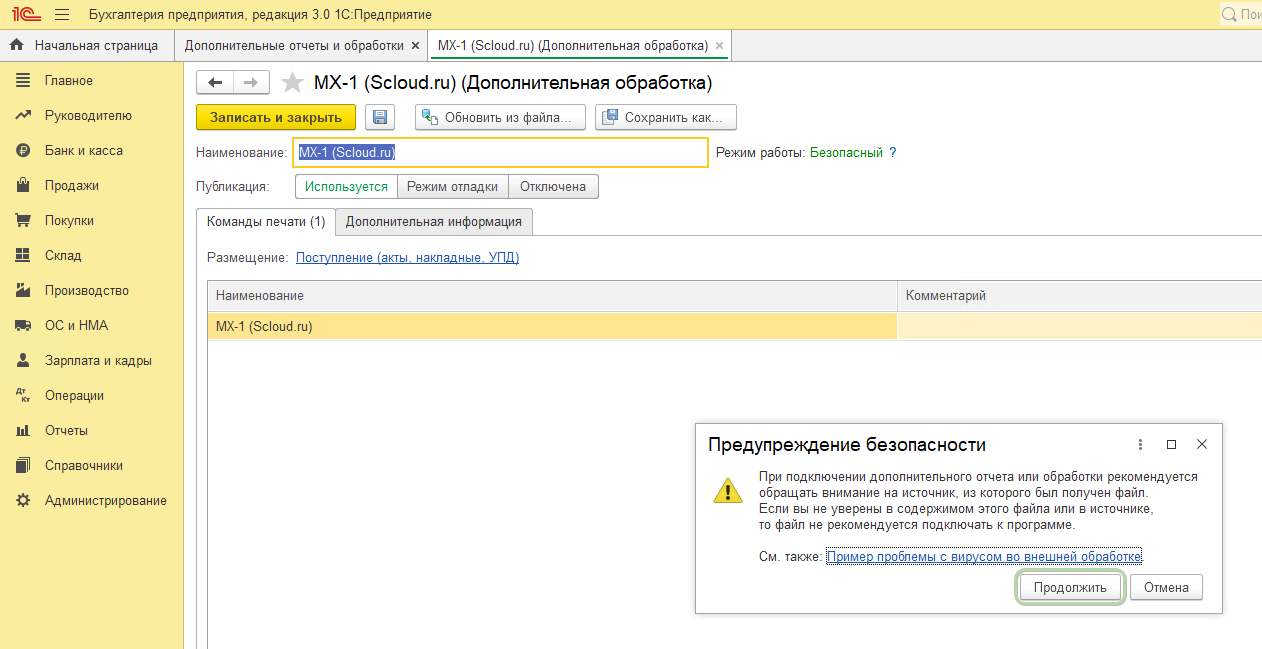
Task: Go back with the left arrow button
Action: click(215, 82)
